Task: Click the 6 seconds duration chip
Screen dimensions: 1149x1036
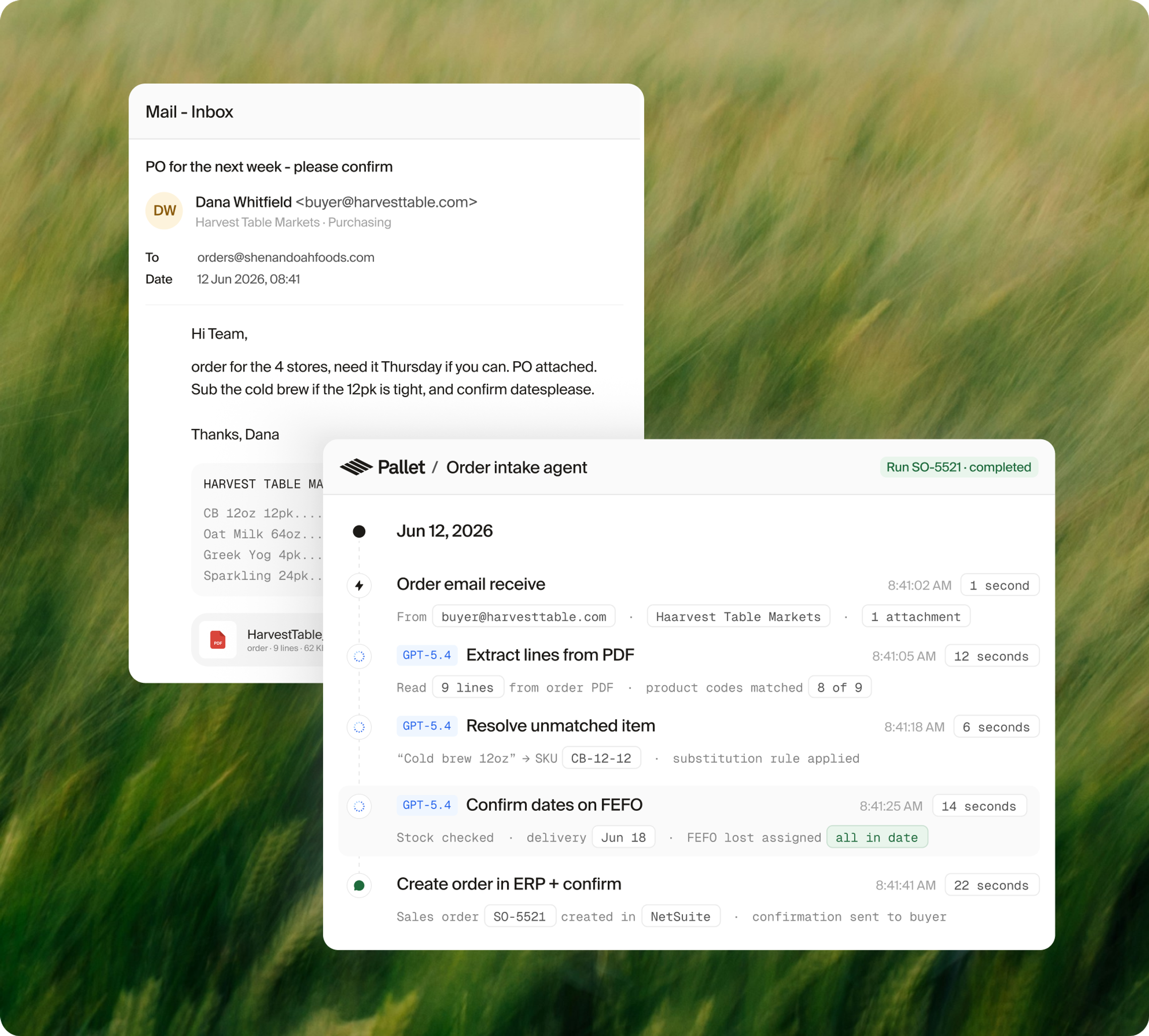Action: 996,727
